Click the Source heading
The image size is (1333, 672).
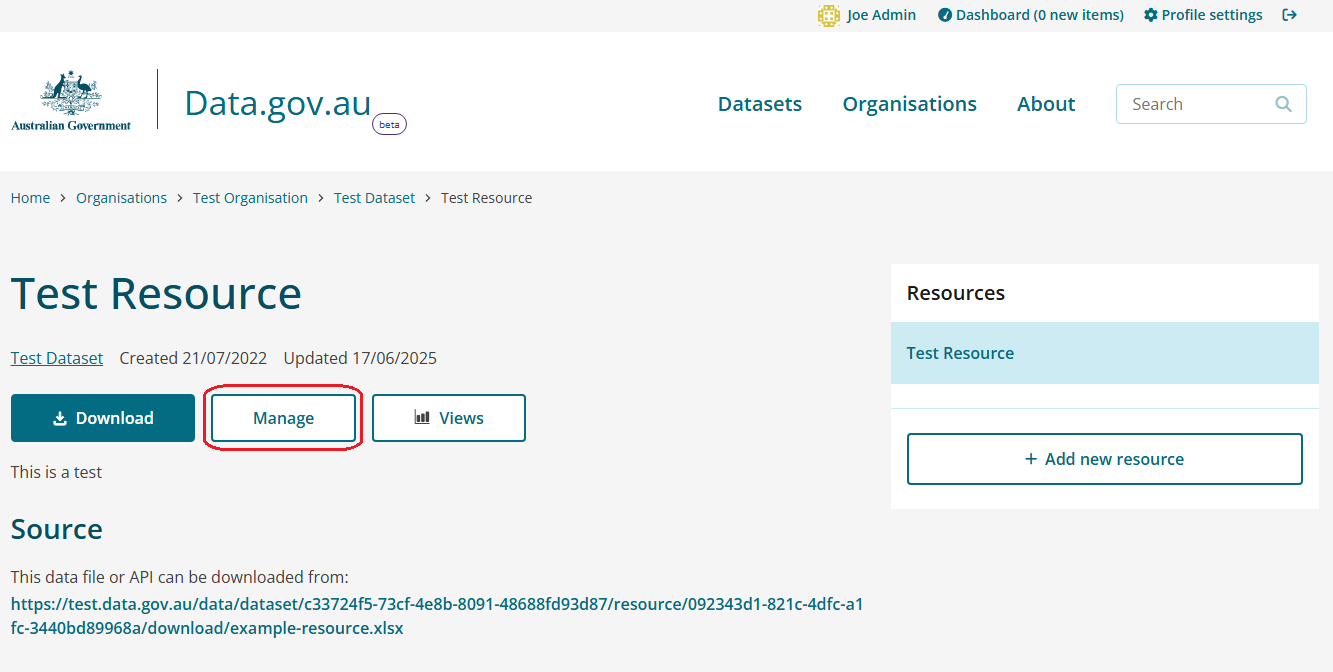57,529
